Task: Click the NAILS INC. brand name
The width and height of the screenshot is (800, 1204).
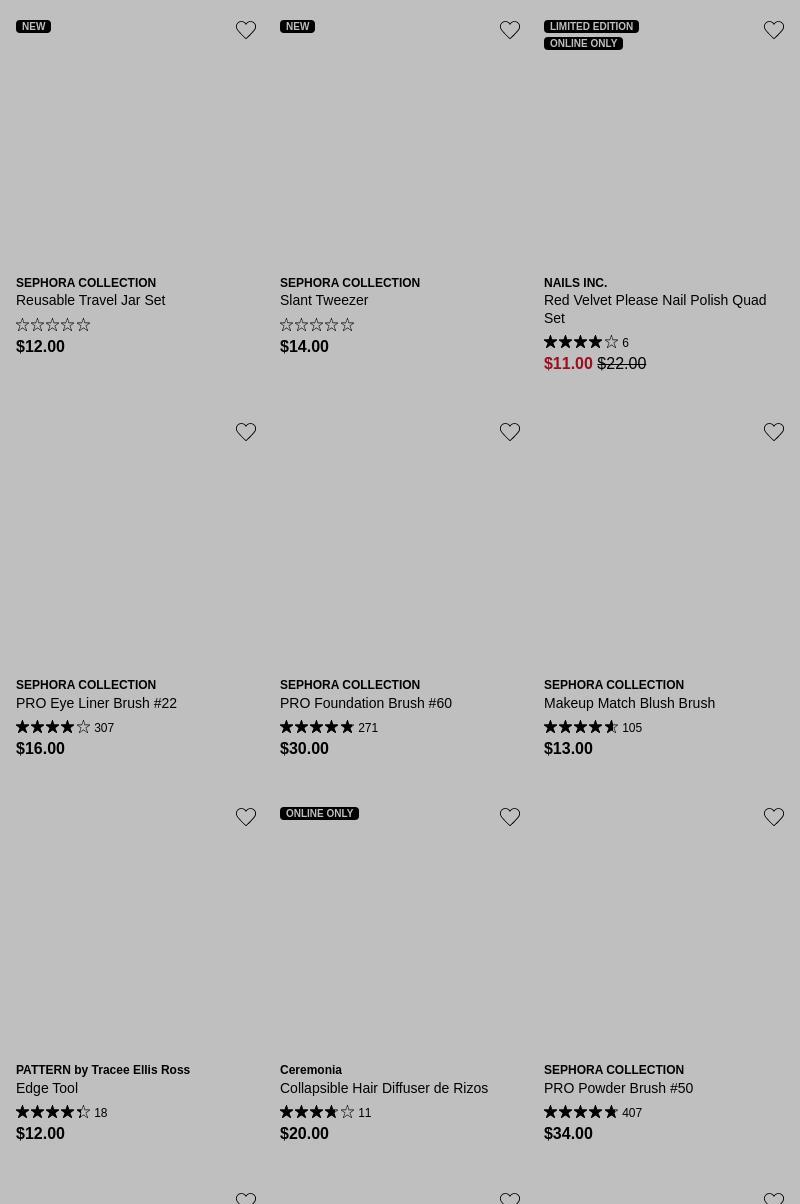Action: (575, 283)
